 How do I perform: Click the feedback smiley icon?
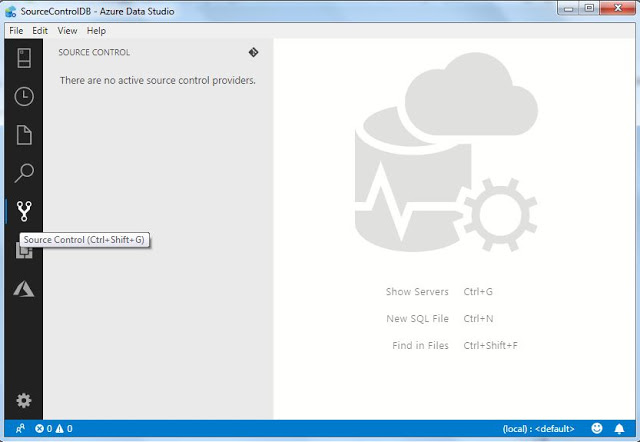[597, 428]
